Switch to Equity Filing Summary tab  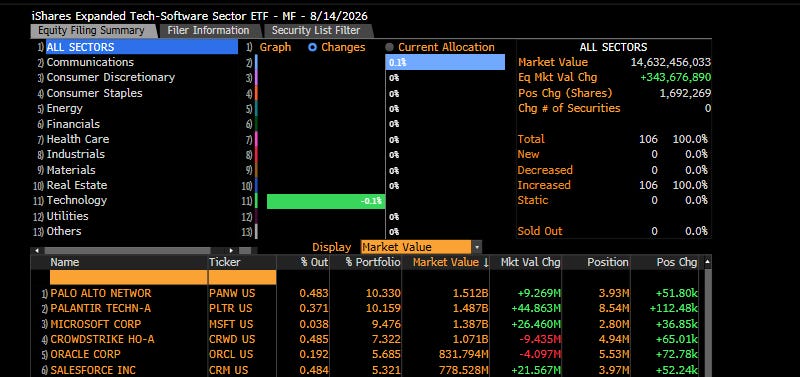pos(91,31)
